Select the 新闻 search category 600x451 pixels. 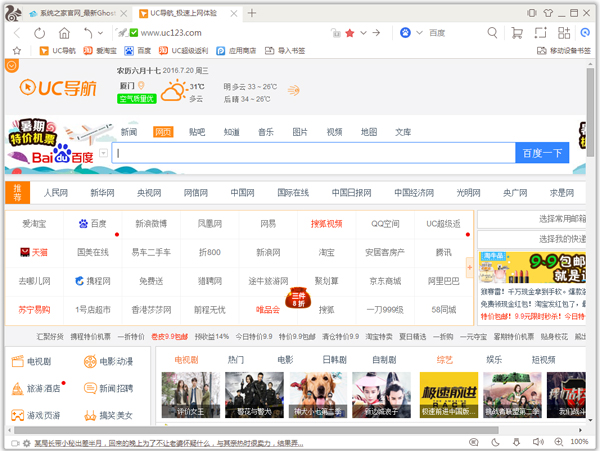[x=129, y=132]
